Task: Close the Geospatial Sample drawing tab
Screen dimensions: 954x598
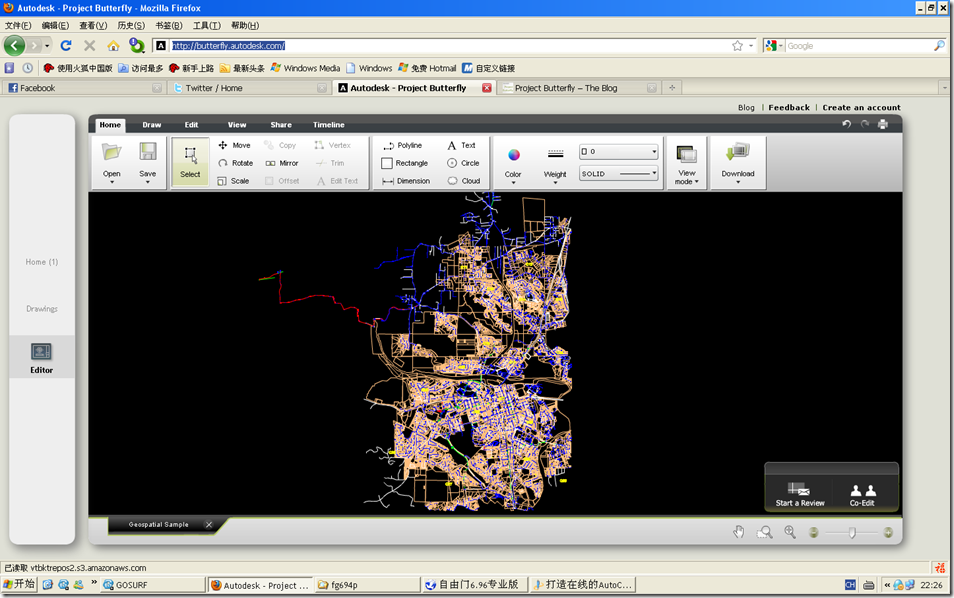Action: coord(209,524)
